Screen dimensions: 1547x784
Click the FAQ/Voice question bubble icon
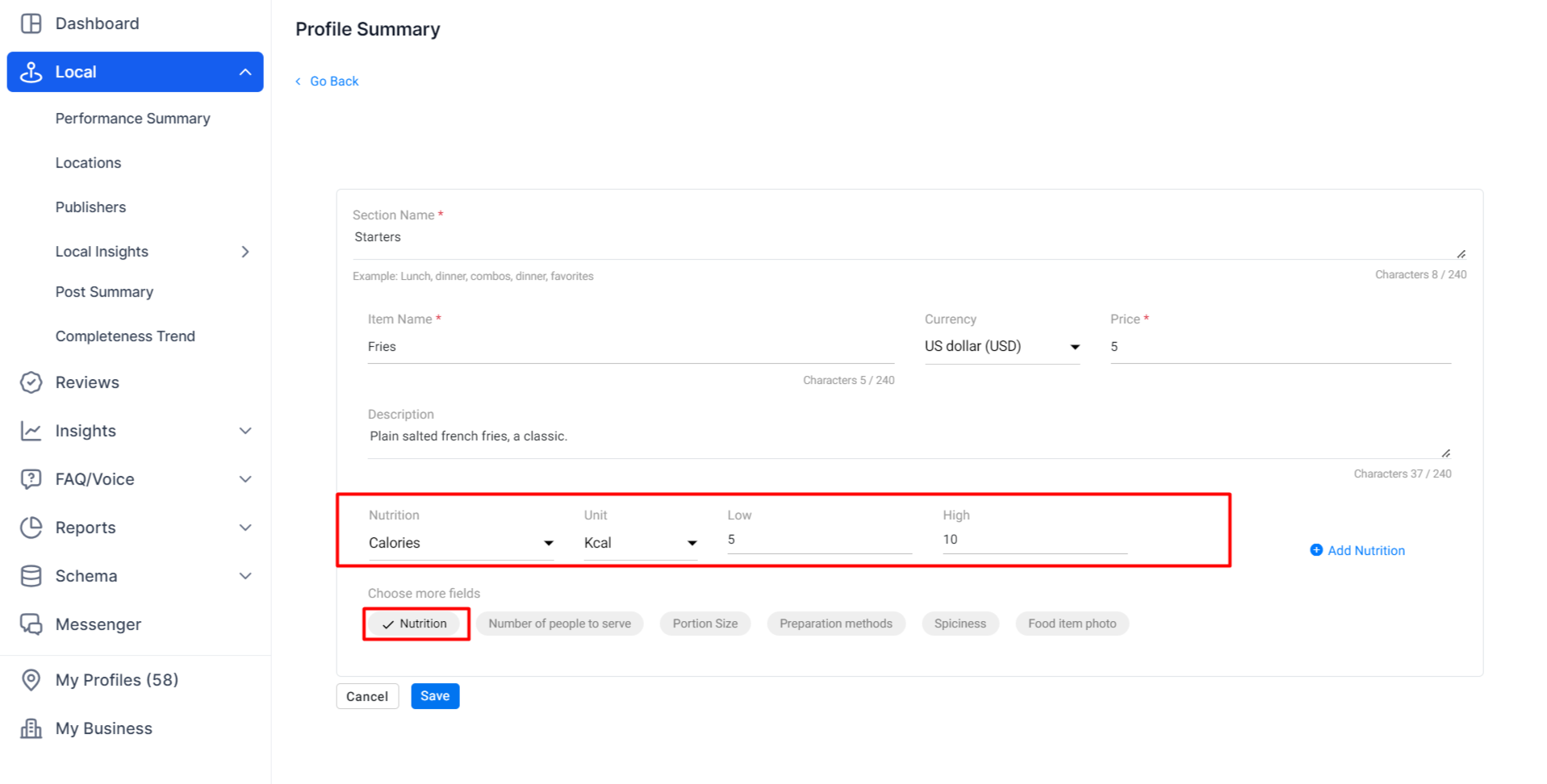[31, 479]
